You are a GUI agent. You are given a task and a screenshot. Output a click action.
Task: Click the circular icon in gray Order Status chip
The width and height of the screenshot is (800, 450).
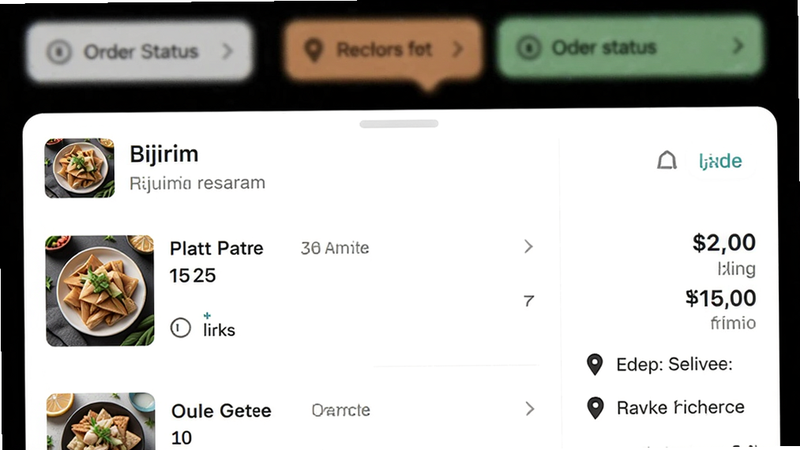tap(59, 52)
